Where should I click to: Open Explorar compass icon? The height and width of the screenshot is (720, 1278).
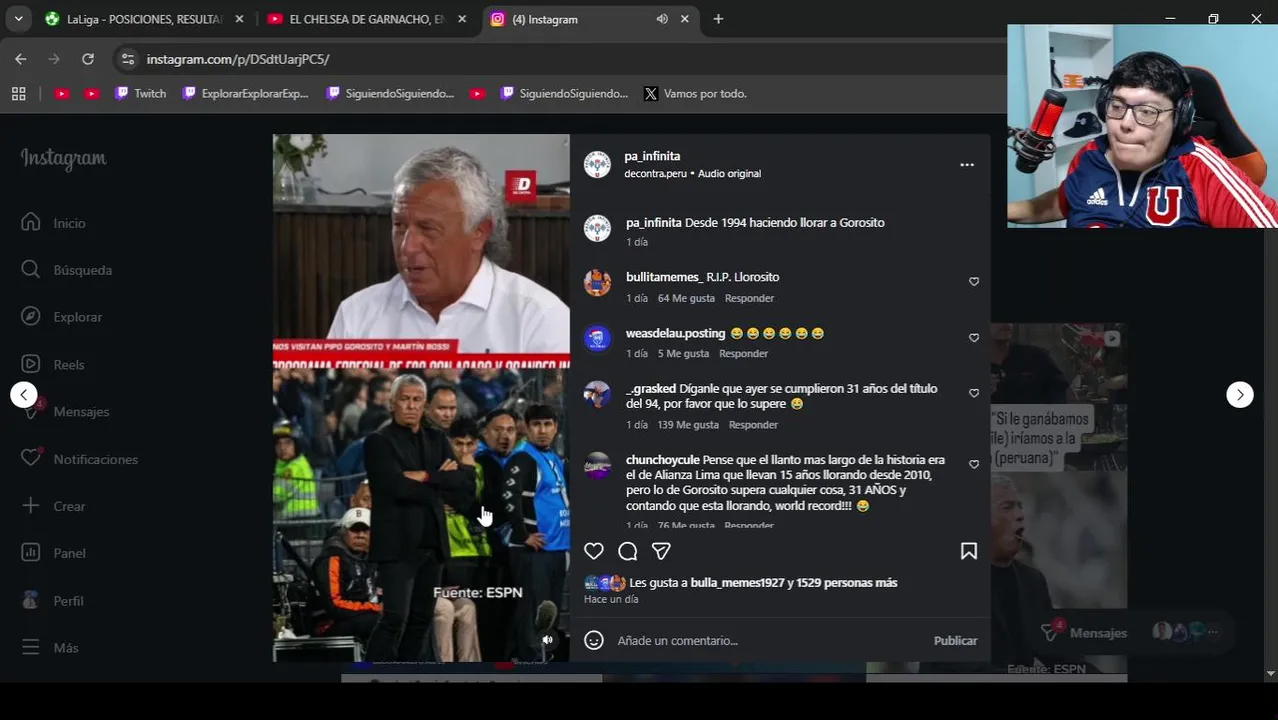(x=31, y=316)
